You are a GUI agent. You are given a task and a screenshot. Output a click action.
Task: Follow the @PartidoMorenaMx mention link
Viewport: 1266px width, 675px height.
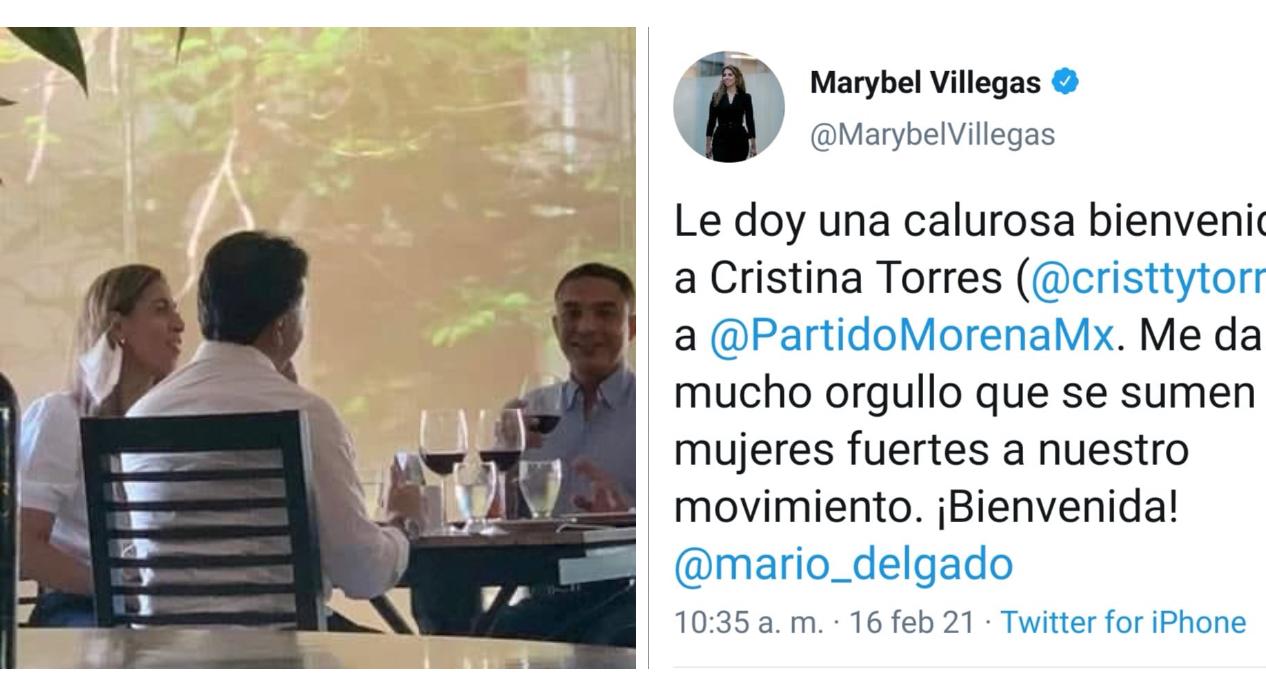[911, 337]
